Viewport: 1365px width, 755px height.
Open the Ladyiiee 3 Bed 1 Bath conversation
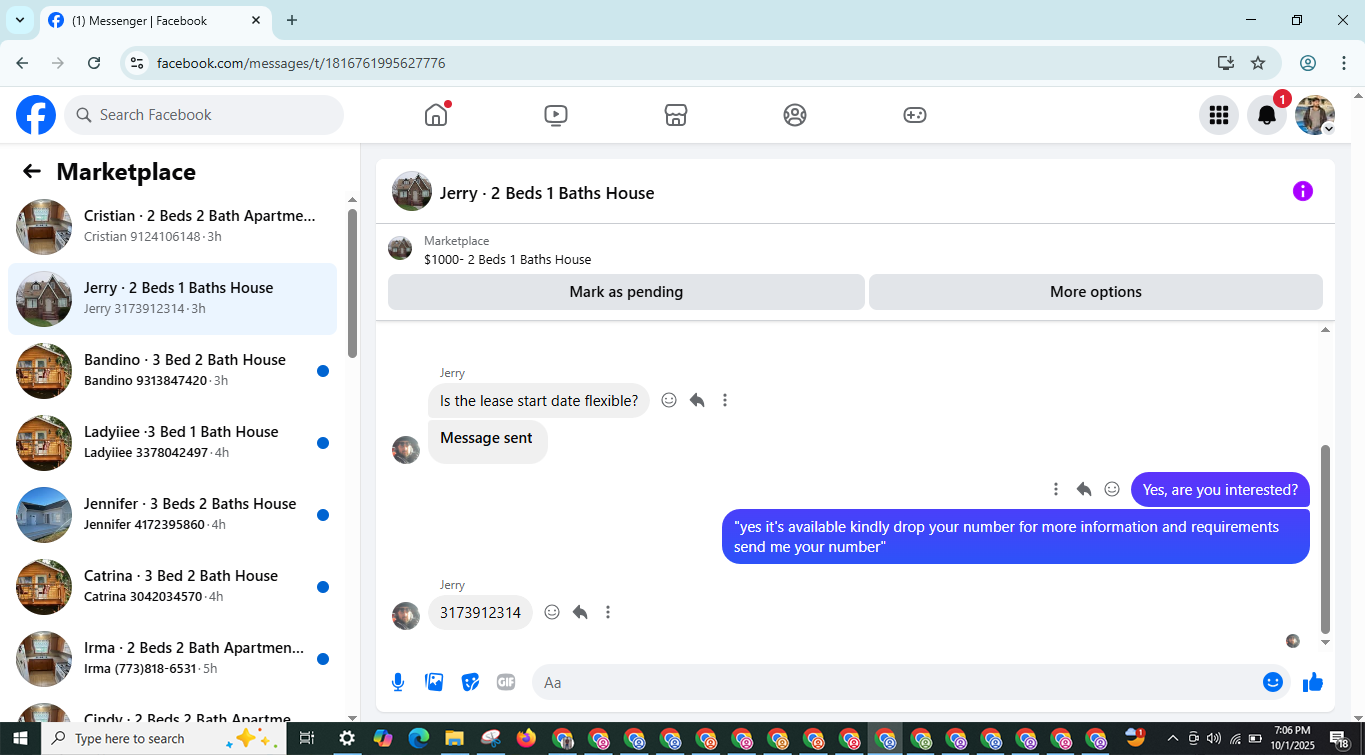click(172, 443)
